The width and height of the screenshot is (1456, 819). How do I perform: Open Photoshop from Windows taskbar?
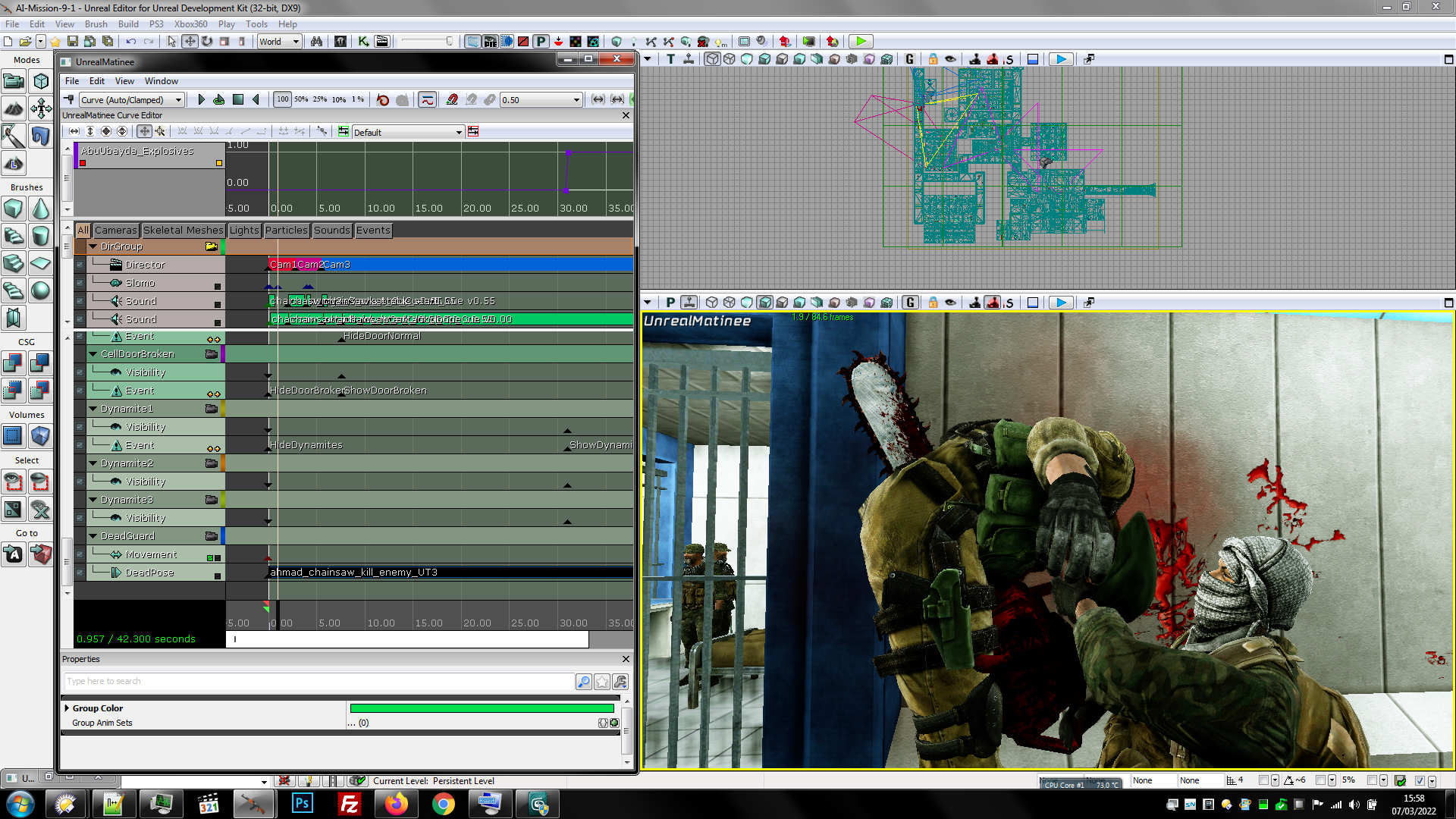302,804
